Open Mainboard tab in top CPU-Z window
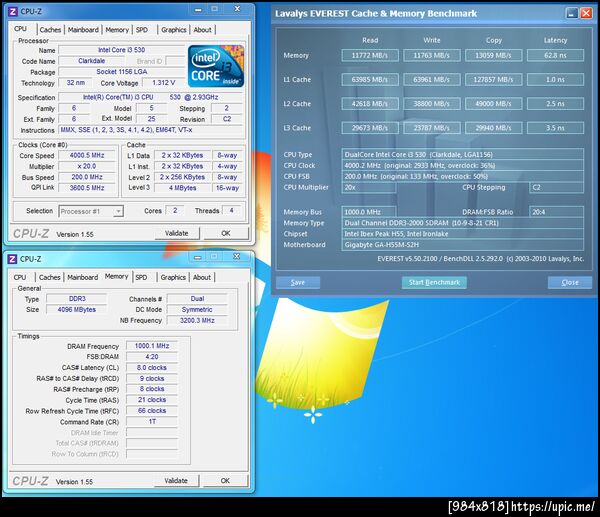Screen dimensions: 600x517 [83, 30]
